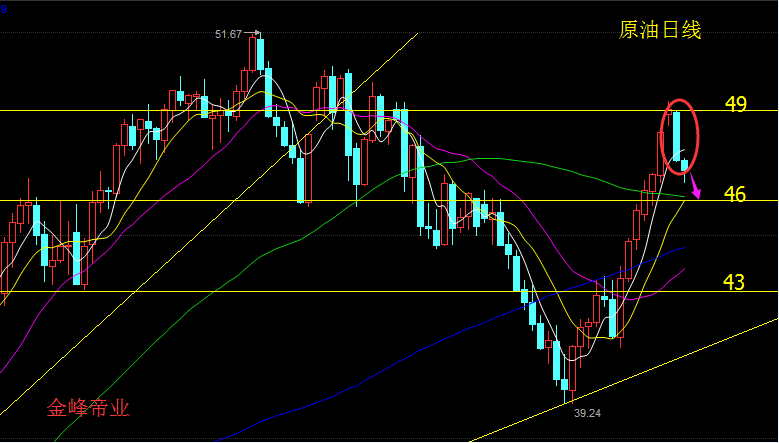The width and height of the screenshot is (779, 443).
Task: Select the rising yellow trendline at bottom right
Action: [650, 369]
